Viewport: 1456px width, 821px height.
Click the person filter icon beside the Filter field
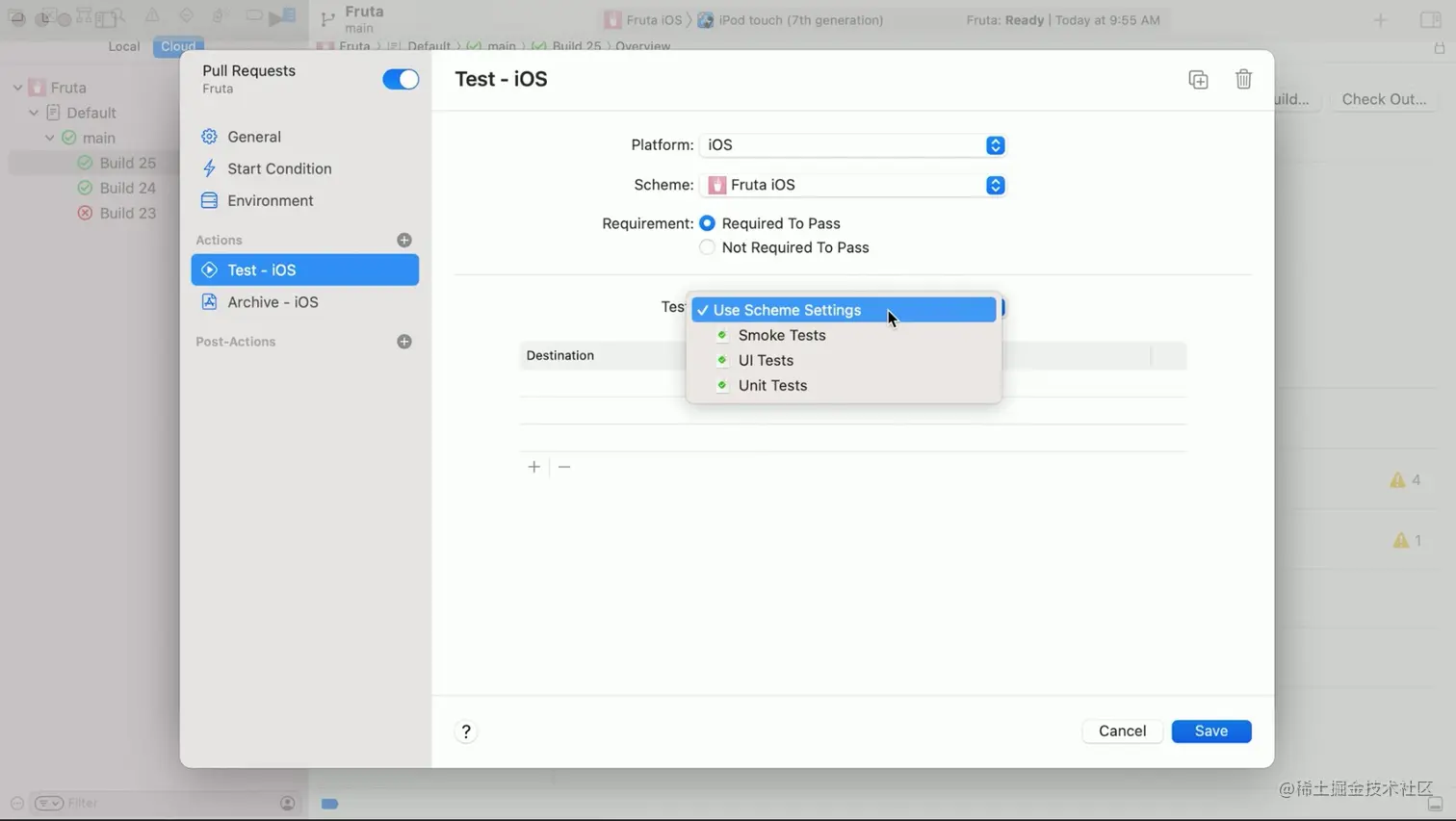pyautogui.click(x=288, y=804)
